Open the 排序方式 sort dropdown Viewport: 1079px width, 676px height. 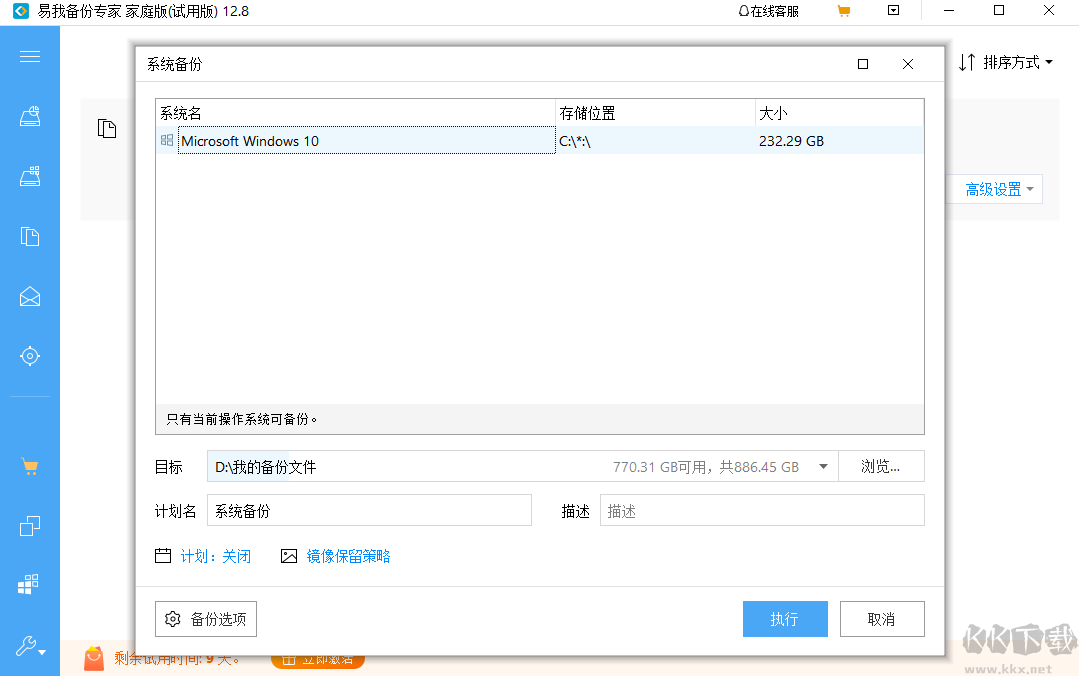(x=1007, y=61)
